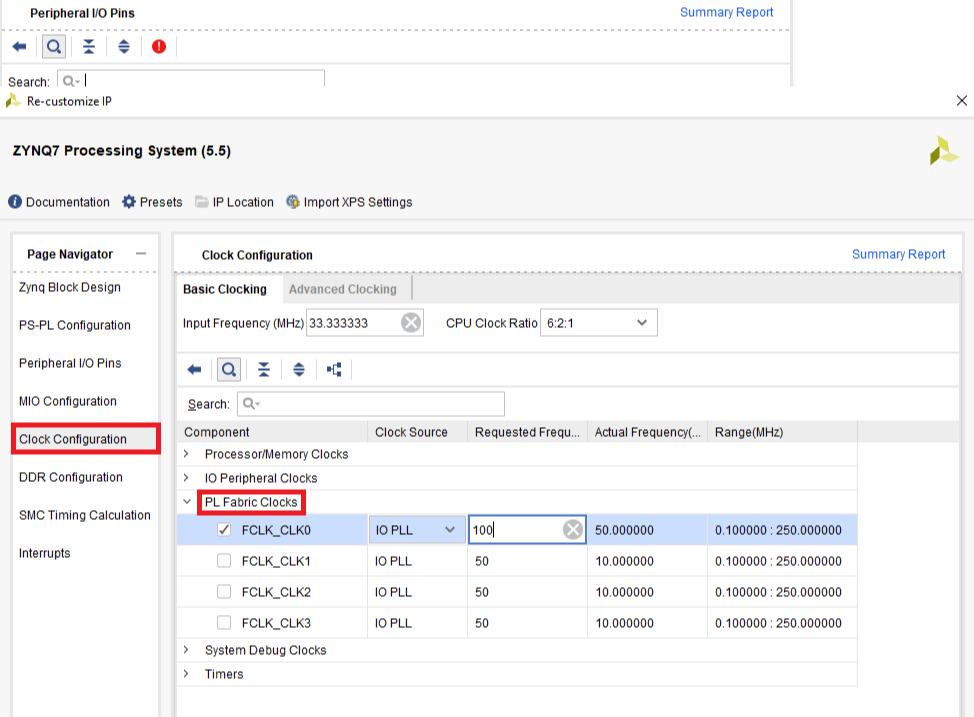The height and width of the screenshot is (717, 974).
Task: Open search options dropdown in Peripheral I/O search
Action: pyautogui.click(x=71, y=81)
